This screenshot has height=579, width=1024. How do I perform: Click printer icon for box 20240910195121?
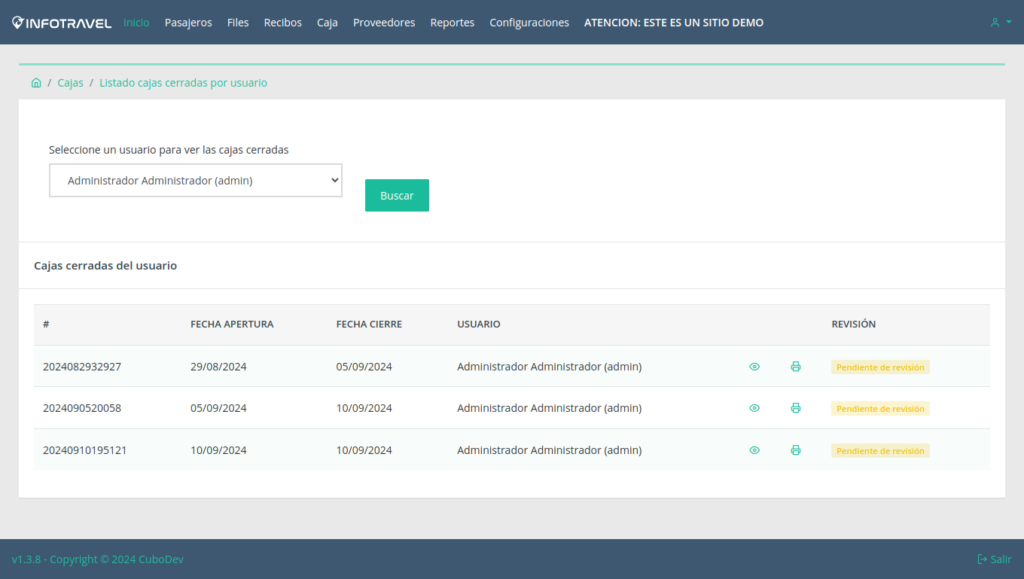click(x=795, y=450)
